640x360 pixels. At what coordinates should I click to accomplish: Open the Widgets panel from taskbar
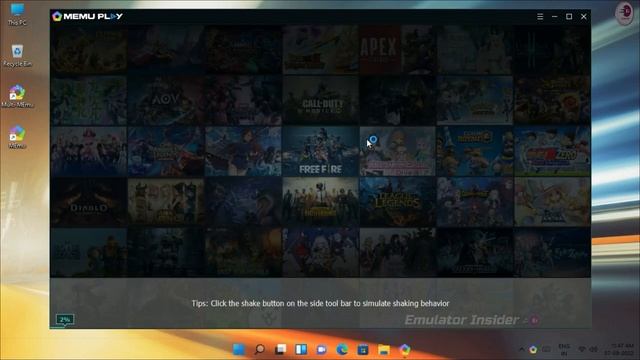pyautogui.click(x=301, y=349)
